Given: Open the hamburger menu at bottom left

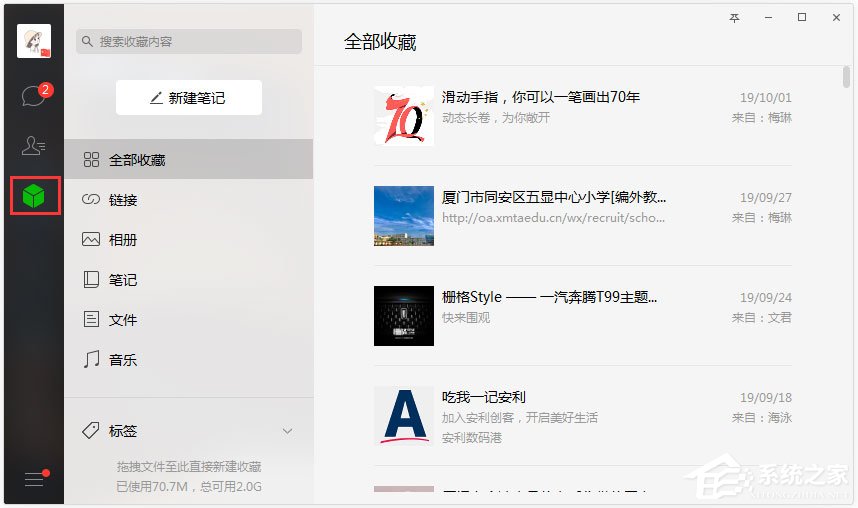Looking at the screenshot, I should (34, 480).
